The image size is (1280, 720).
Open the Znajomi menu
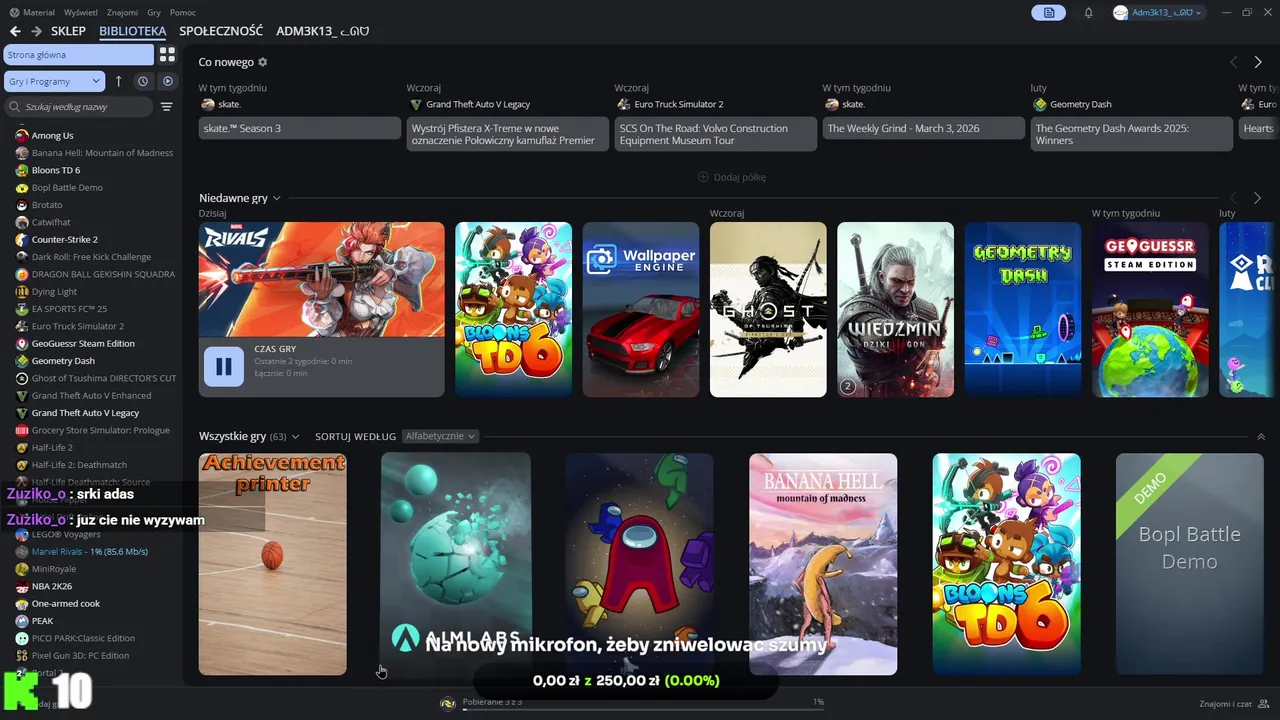[x=123, y=12]
